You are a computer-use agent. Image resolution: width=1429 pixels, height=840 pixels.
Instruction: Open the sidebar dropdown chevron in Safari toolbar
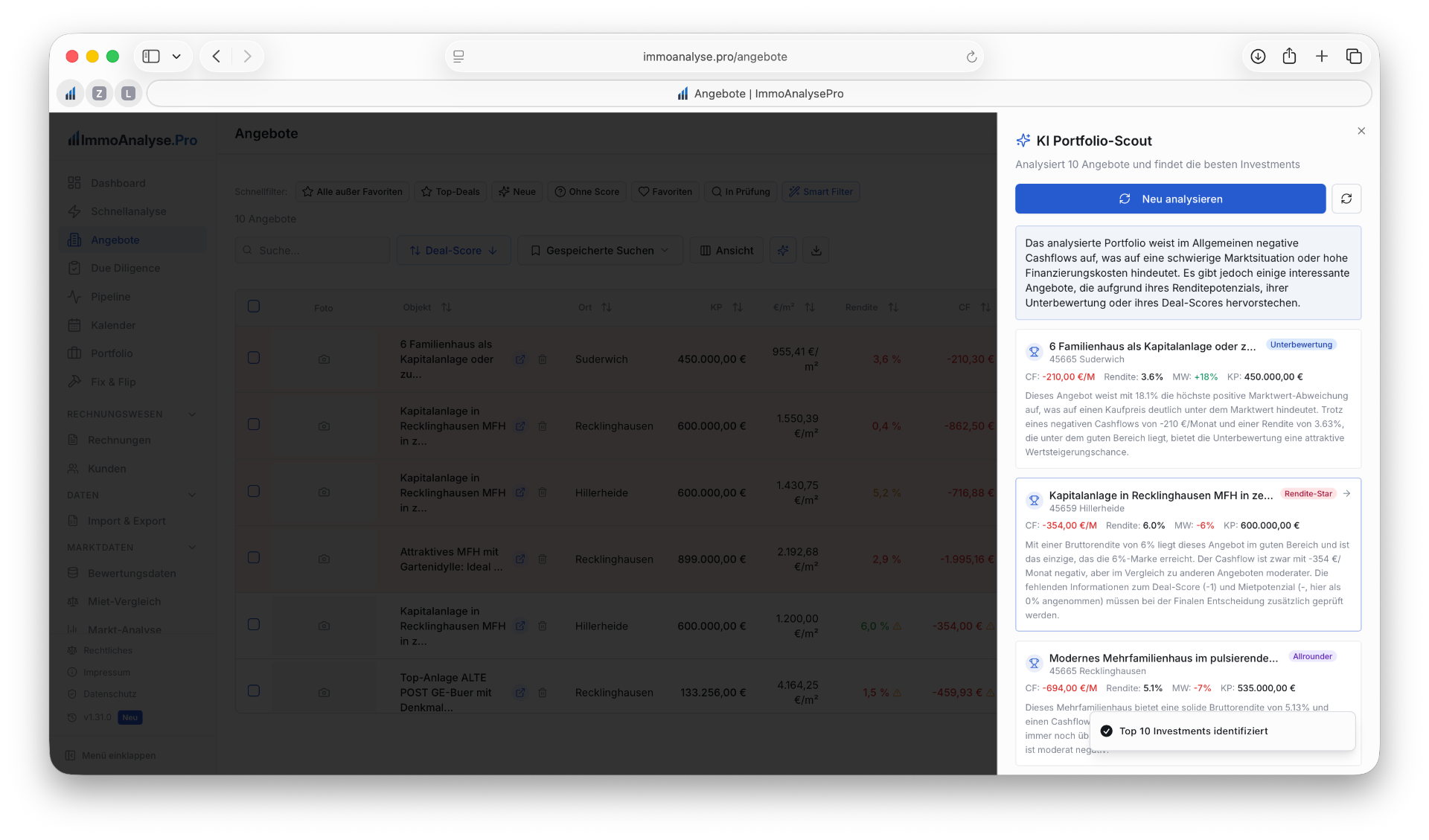point(176,57)
